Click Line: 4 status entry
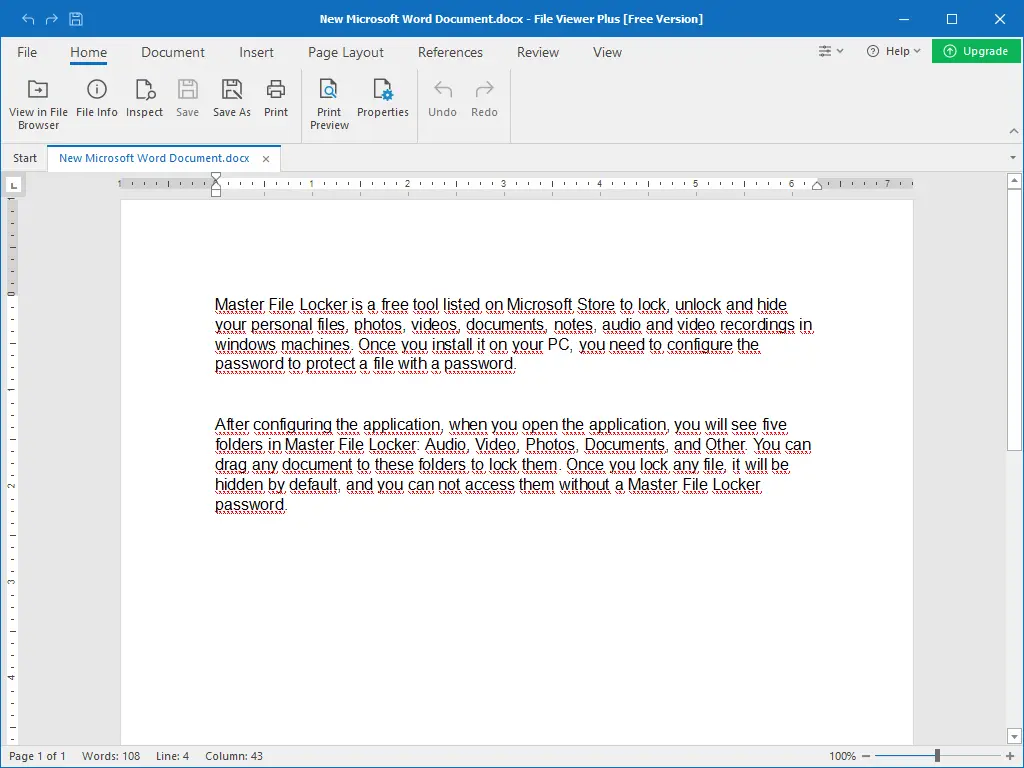Screen dimensions: 1024x768 point(172,756)
